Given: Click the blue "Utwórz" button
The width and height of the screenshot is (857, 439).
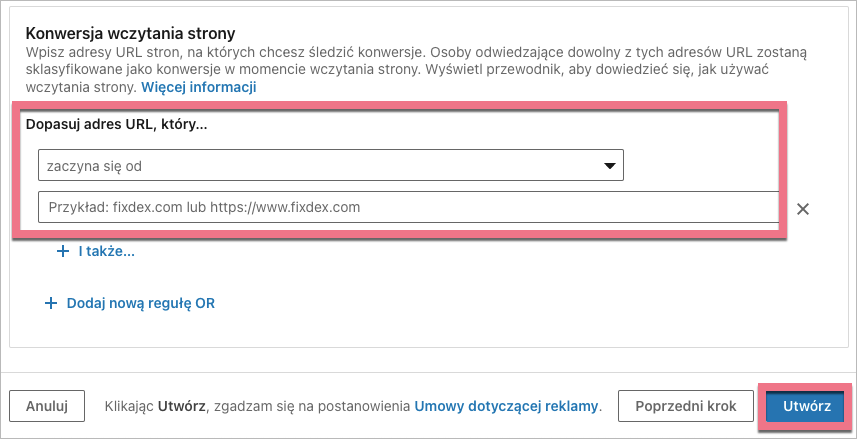Looking at the screenshot, I should point(806,406).
